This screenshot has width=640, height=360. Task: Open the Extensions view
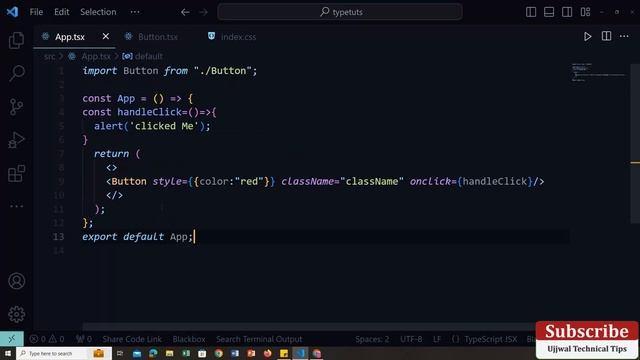tap(16, 173)
